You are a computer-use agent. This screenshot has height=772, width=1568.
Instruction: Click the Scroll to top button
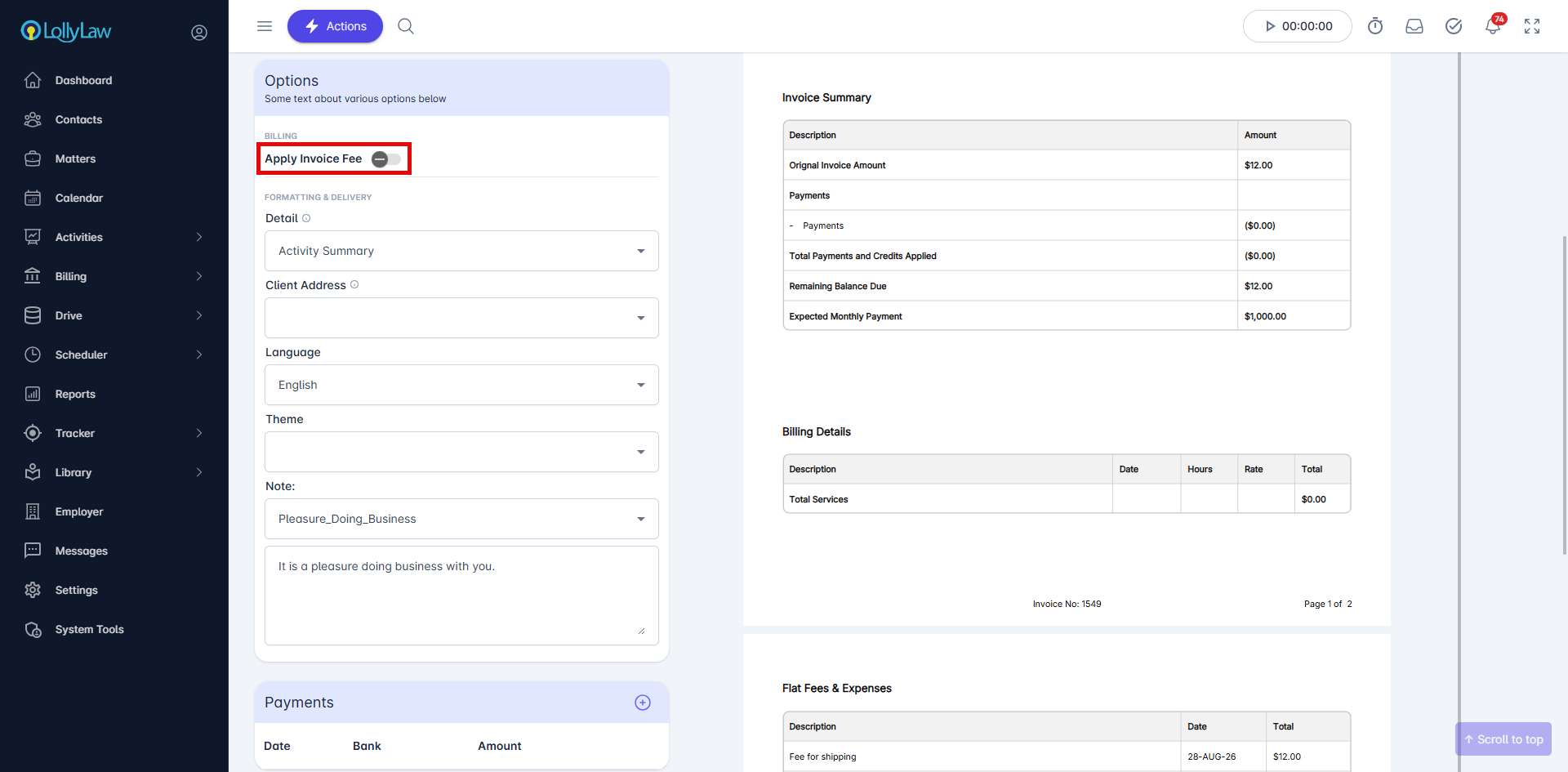pyautogui.click(x=1503, y=739)
